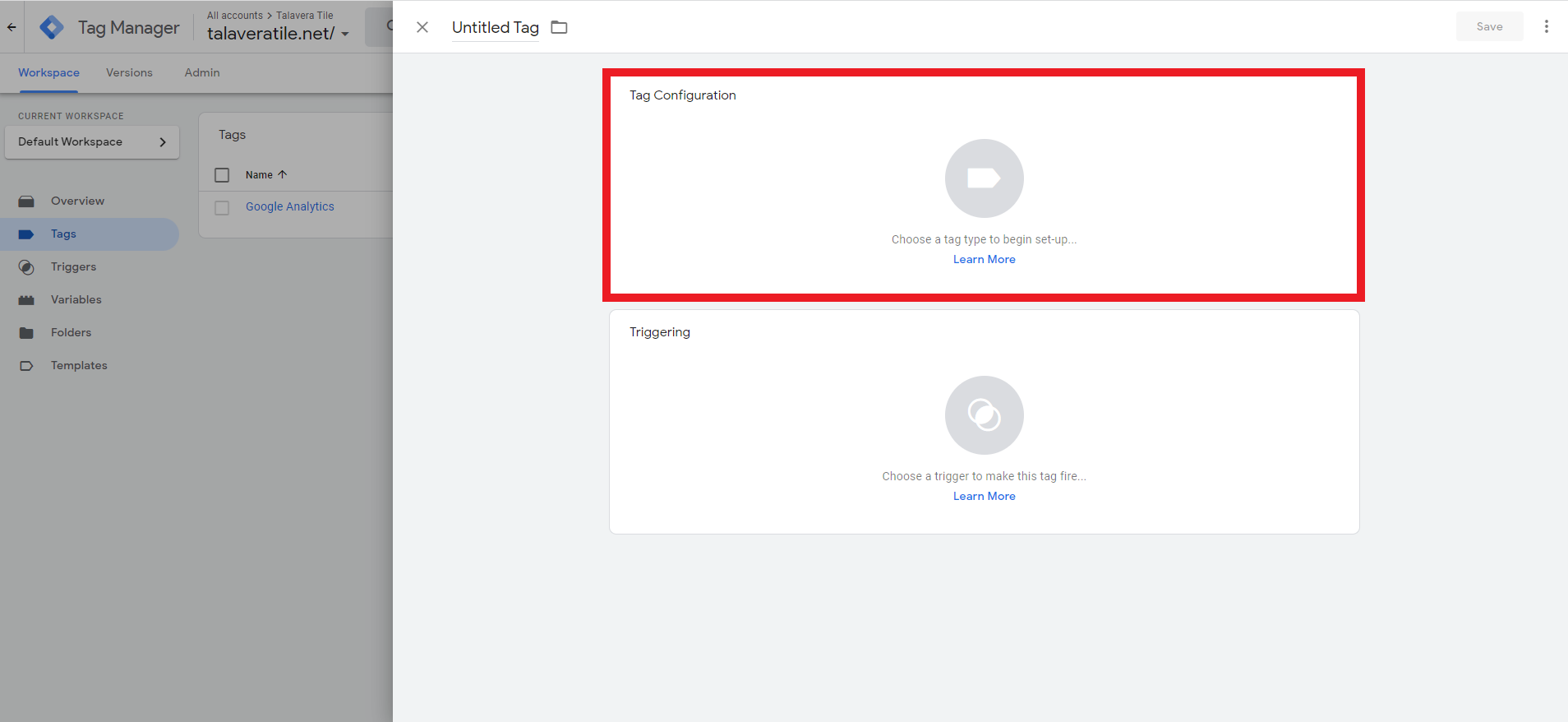Click the back arrow in the header
1568x722 pixels.
coord(12,27)
